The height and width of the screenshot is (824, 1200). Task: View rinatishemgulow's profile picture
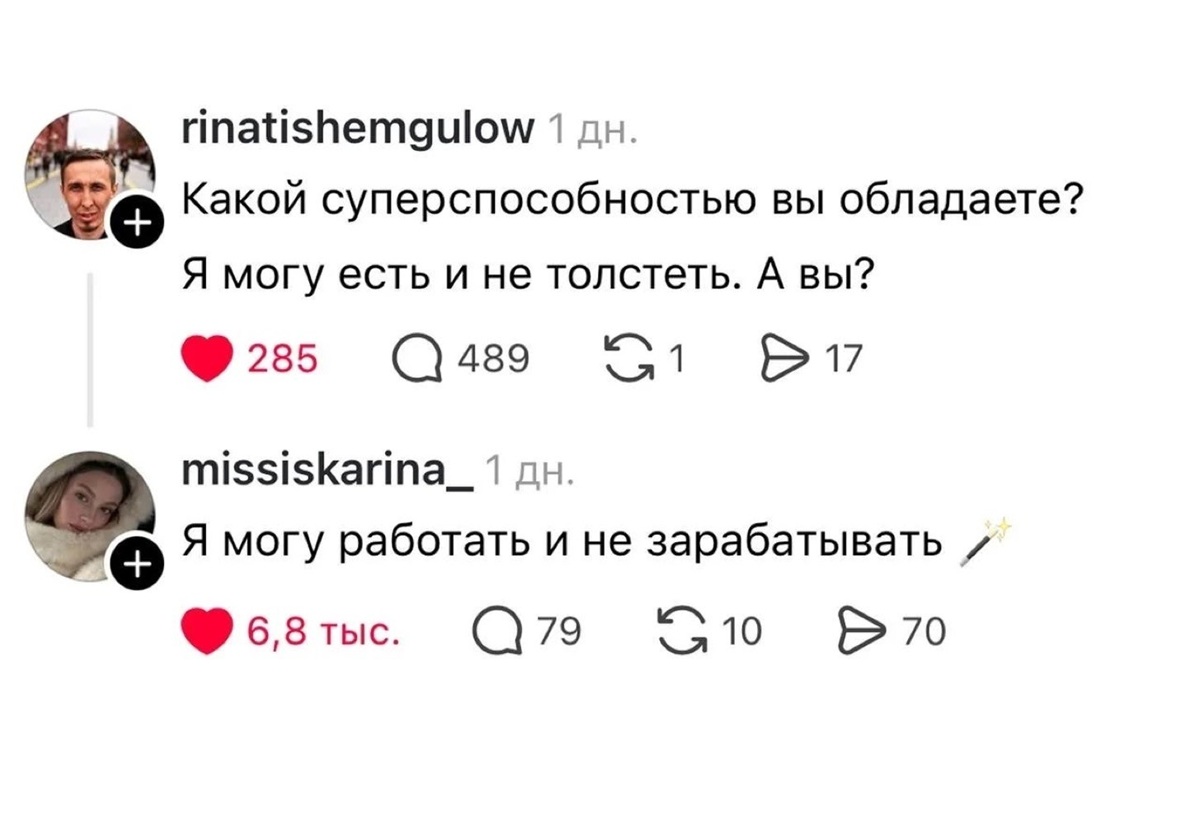(88, 175)
